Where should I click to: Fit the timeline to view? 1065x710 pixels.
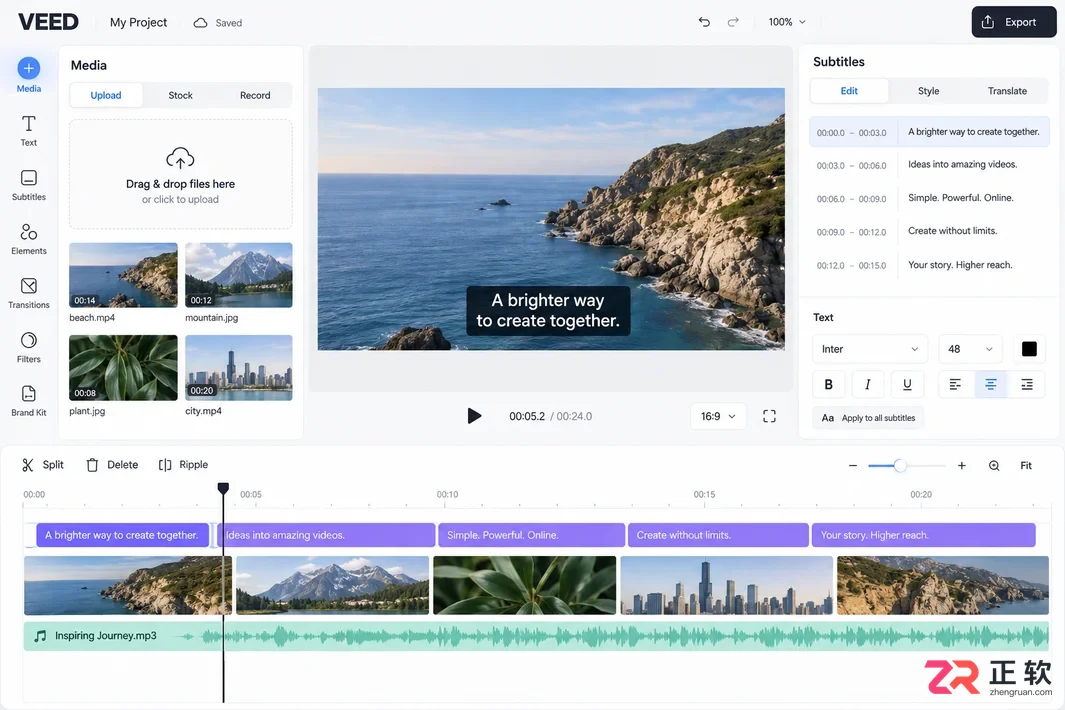tap(1026, 465)
